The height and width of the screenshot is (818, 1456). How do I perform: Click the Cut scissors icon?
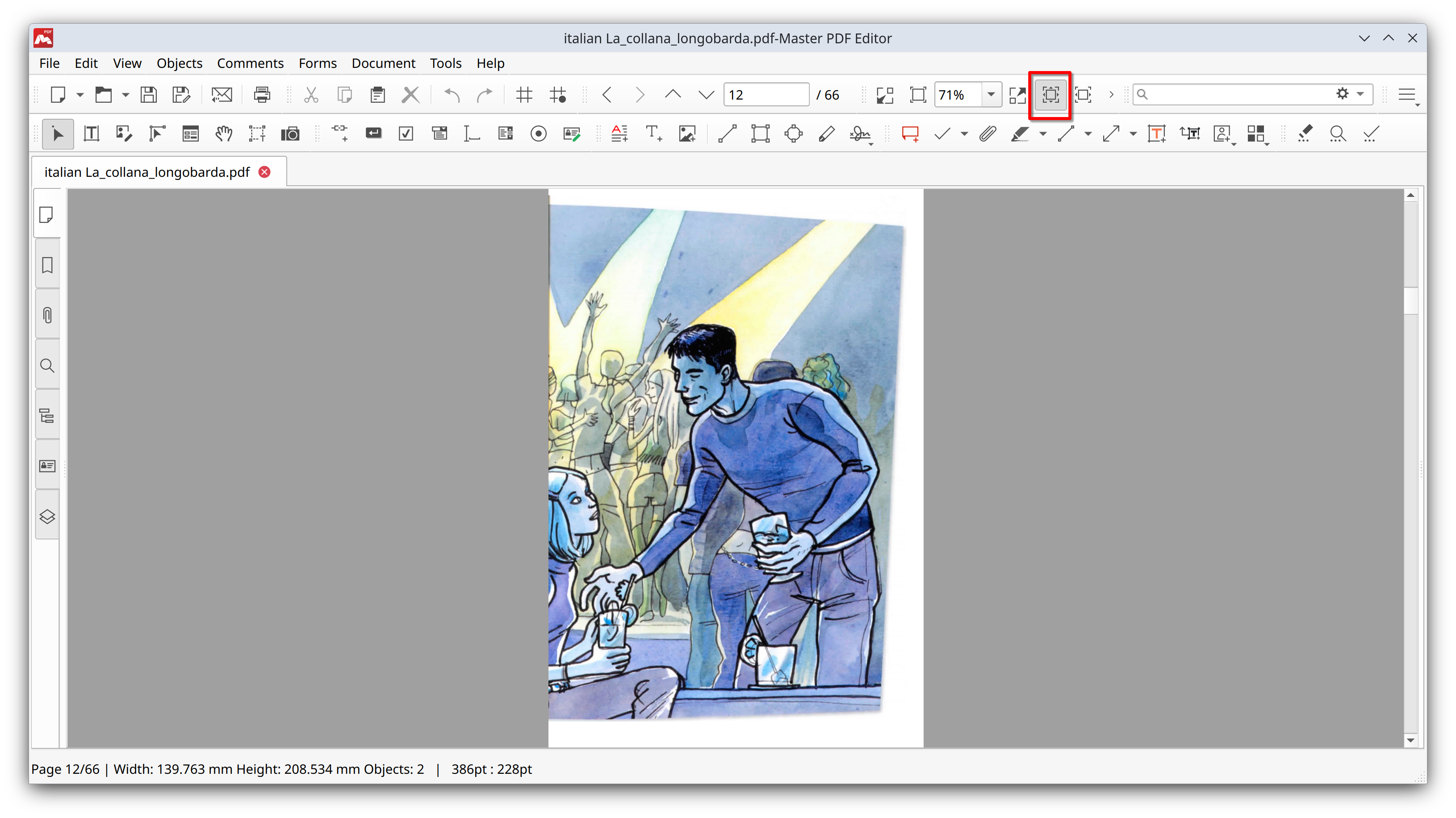tap(311, 94)
